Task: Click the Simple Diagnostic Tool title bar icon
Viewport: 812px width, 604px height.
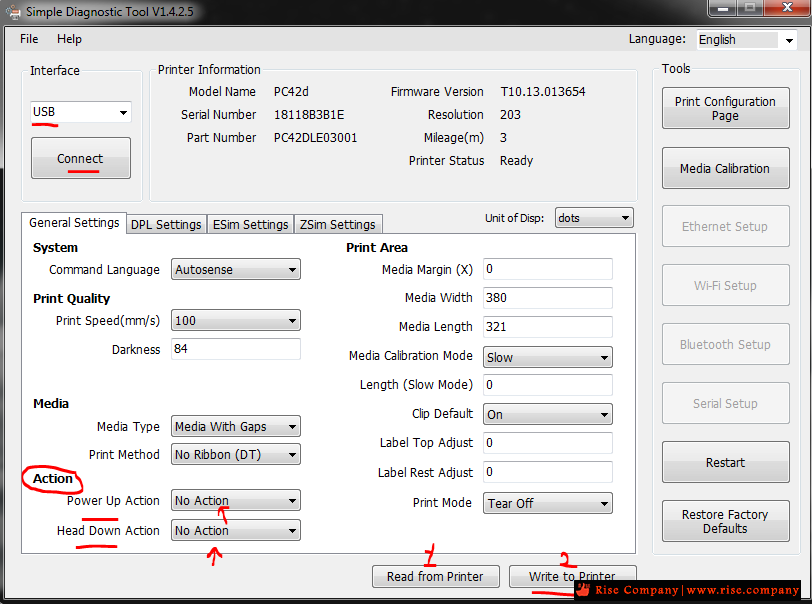Action: [12, 11]
